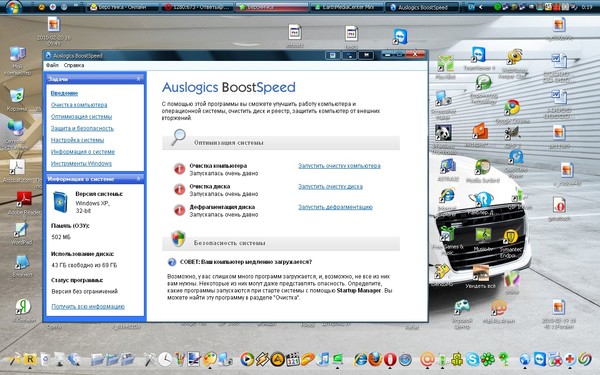The height and width of the screenshot is (375, 600).
Task: Open the Файл menu
Action: tap(52, 65)
